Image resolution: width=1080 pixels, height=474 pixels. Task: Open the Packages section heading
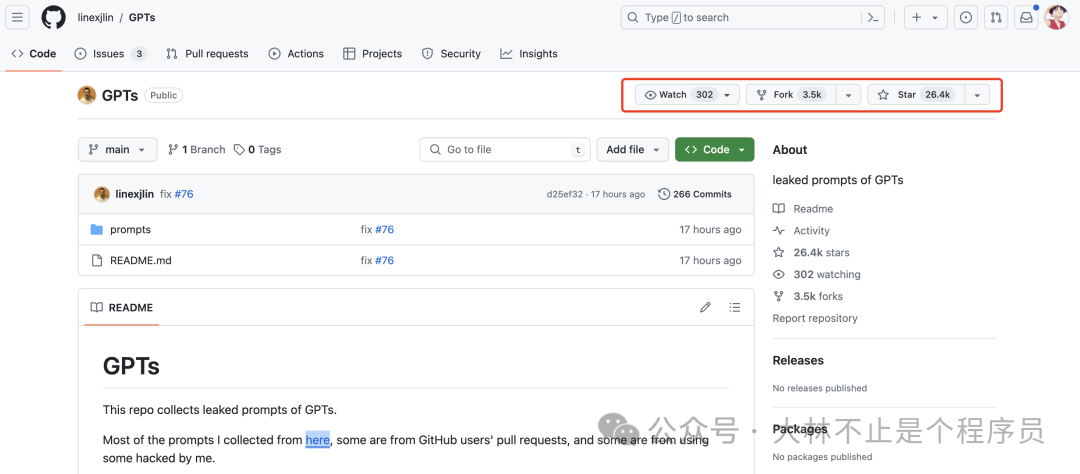click(x=800, y=429)
